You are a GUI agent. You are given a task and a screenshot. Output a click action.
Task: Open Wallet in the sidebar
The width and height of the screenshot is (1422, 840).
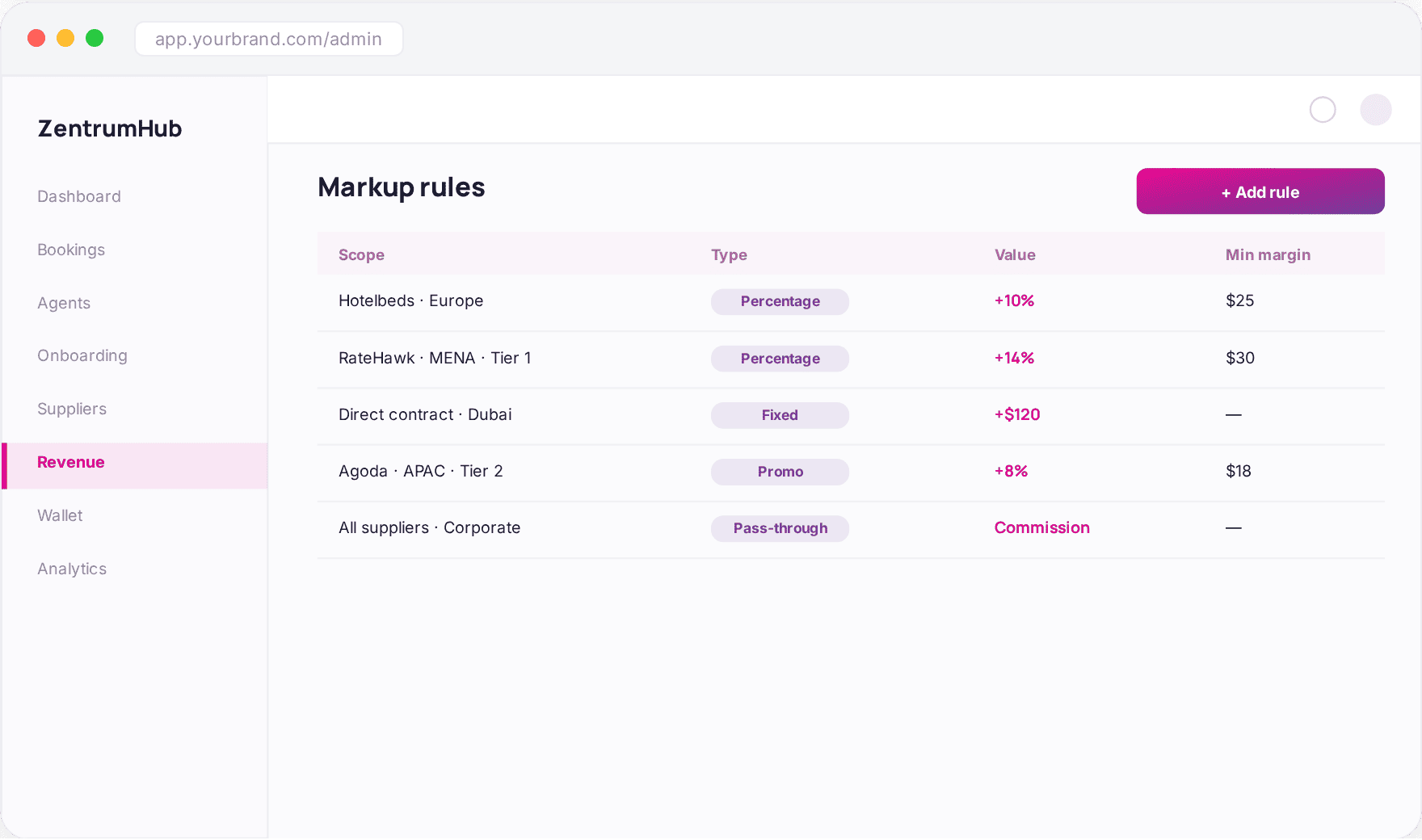[x=60, y=515]
